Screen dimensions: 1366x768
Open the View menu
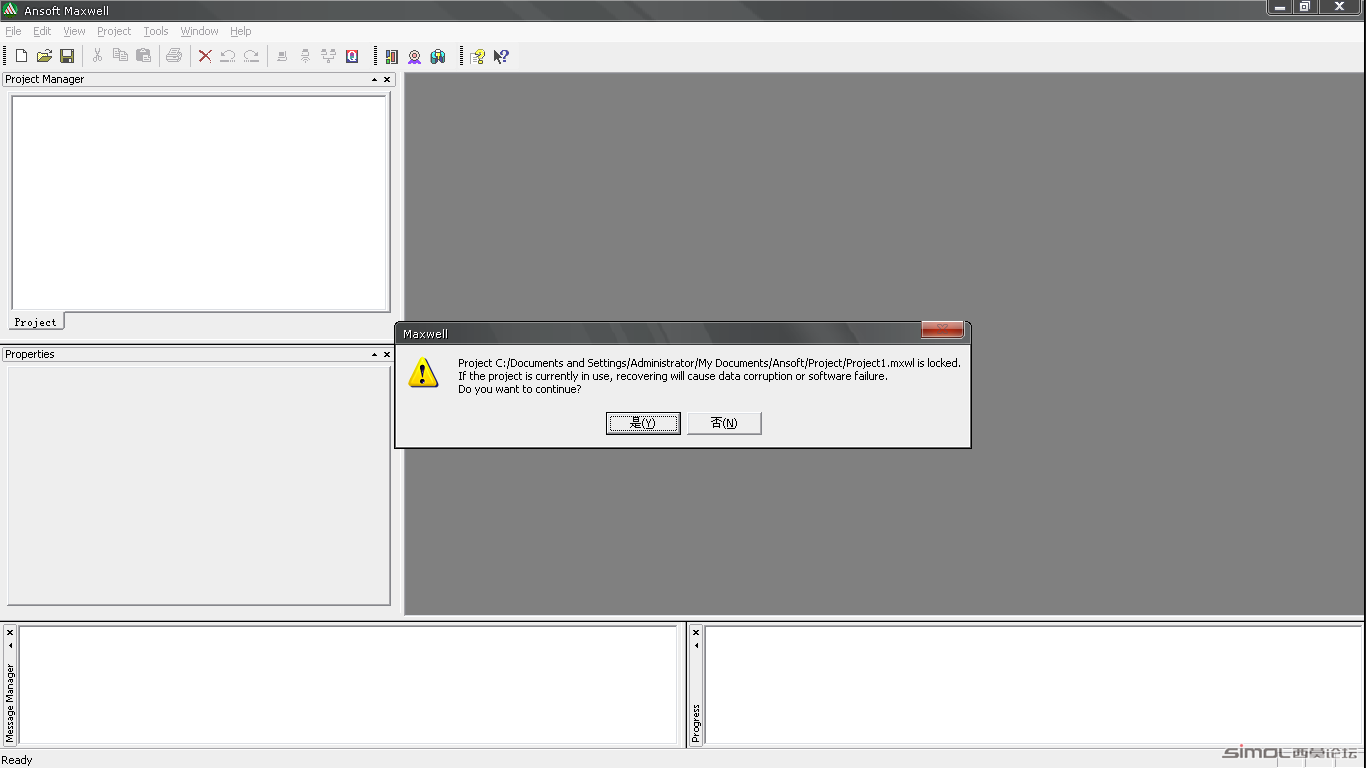tap(74, 31)
